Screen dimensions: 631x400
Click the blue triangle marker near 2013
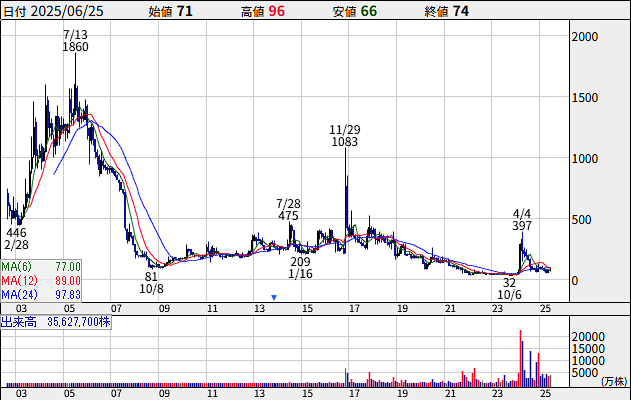[274, 297]
